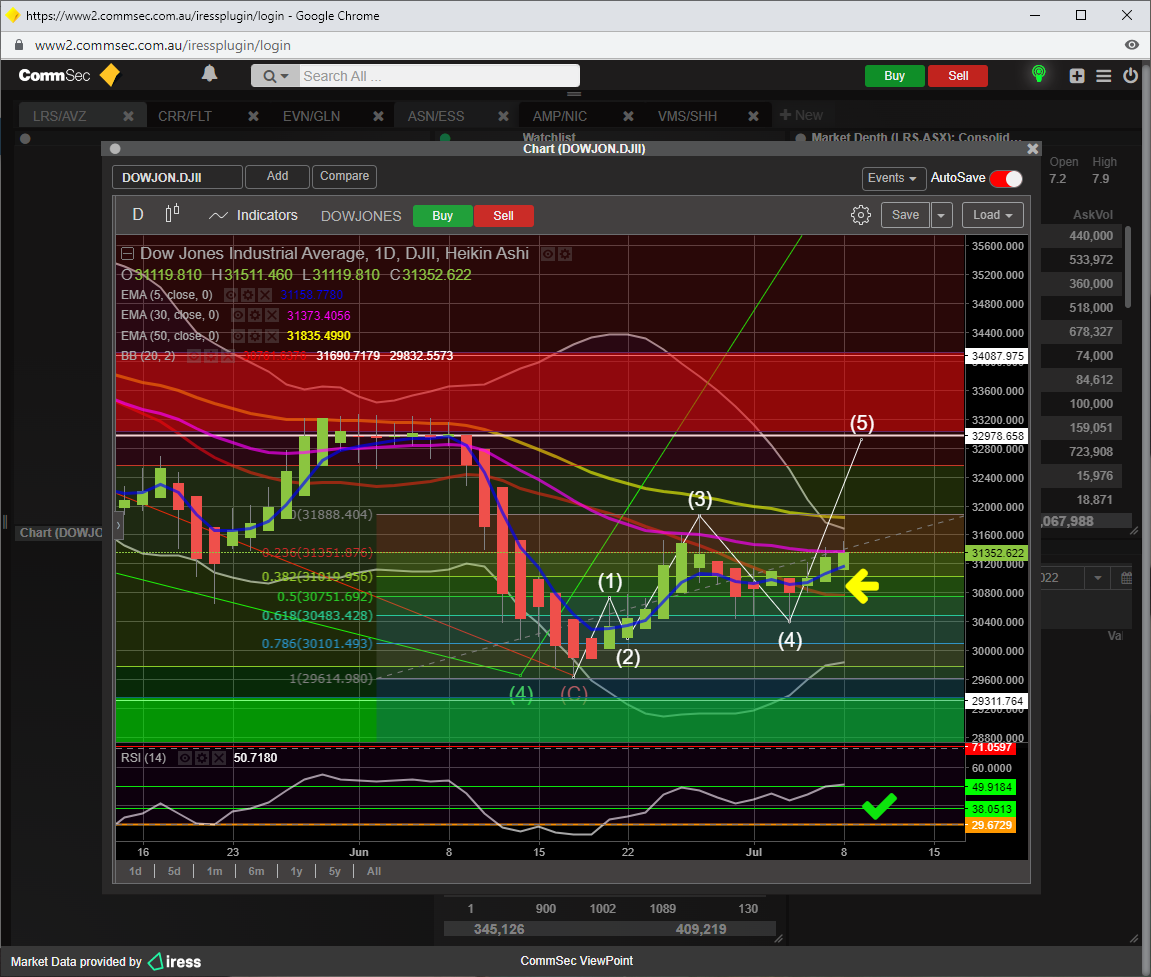Open the Events dropdown

(x=892, y=178)
